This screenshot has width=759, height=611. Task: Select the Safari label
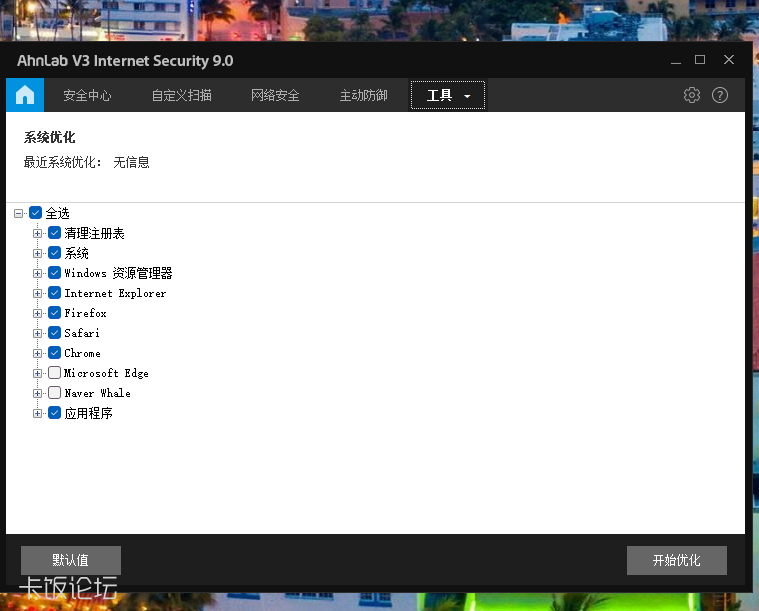point(82,333)
